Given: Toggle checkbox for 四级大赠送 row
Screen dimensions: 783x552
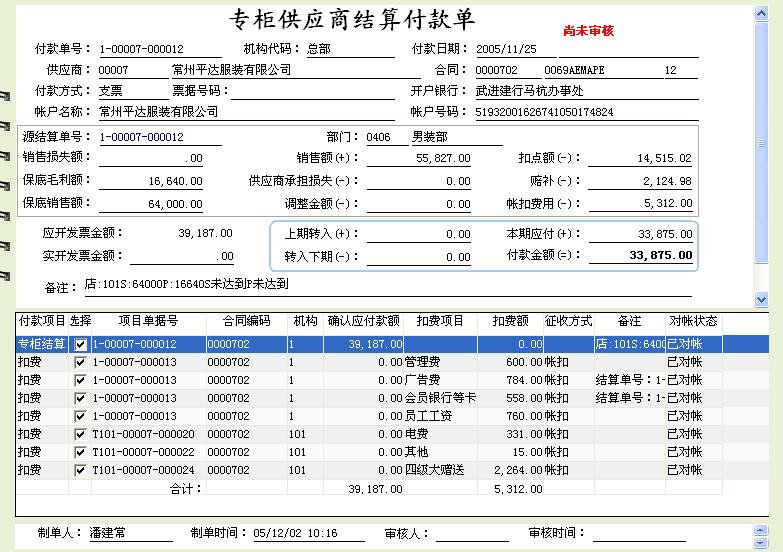Looking at the screenshot, I should [x=80, y=470].
